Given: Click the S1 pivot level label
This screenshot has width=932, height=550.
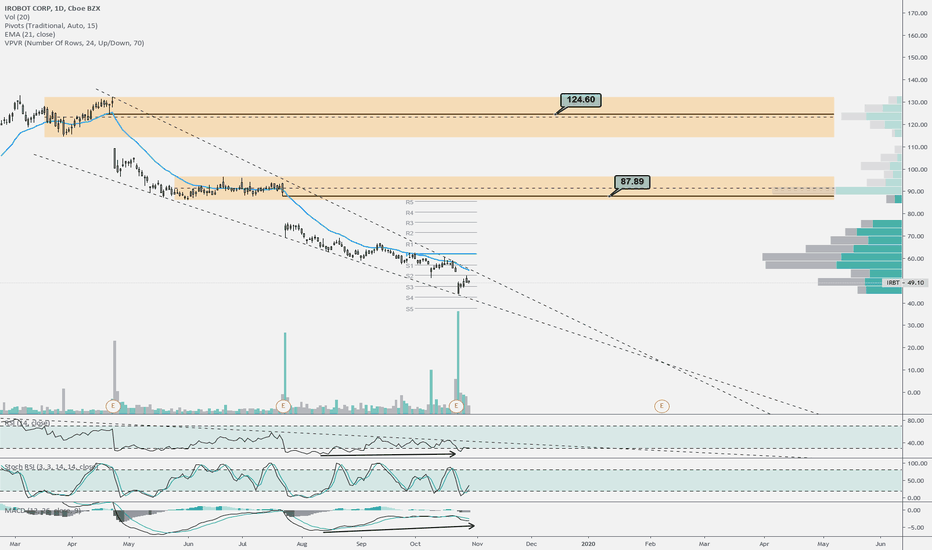Looking at the screenshot, I should [x=410, y=266].
